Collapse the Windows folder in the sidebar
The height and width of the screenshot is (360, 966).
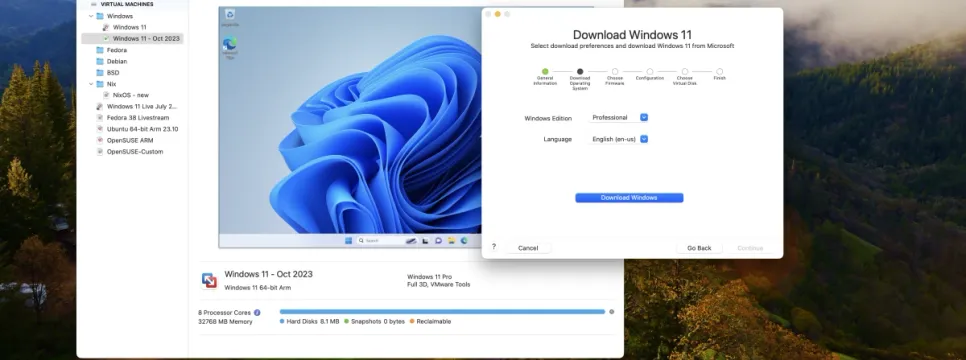pyautogui.click(x=91, y=16)
